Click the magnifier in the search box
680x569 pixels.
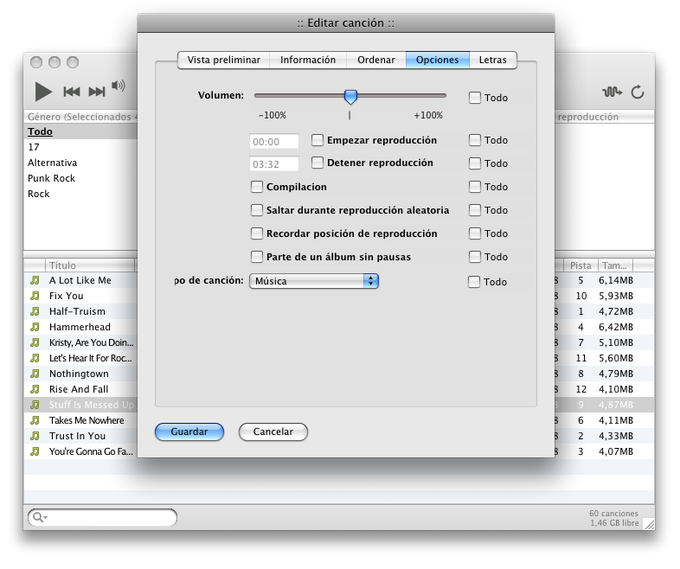pyautogui.click(x=38, y=517)
